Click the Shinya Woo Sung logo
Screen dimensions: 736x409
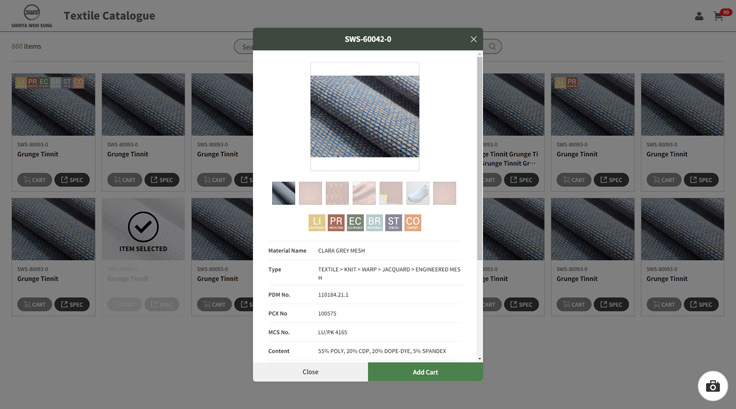32,15
